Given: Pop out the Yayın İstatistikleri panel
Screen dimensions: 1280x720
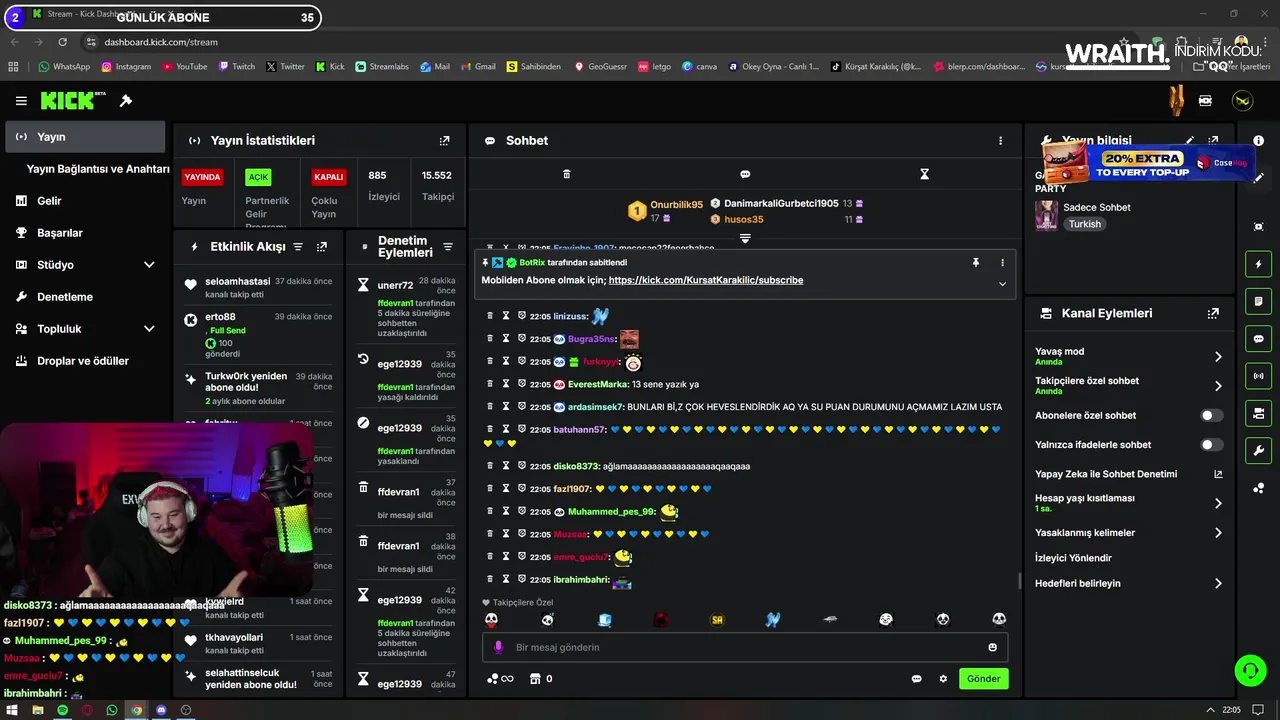Looking at the screenshot, I should click(445, 141).
